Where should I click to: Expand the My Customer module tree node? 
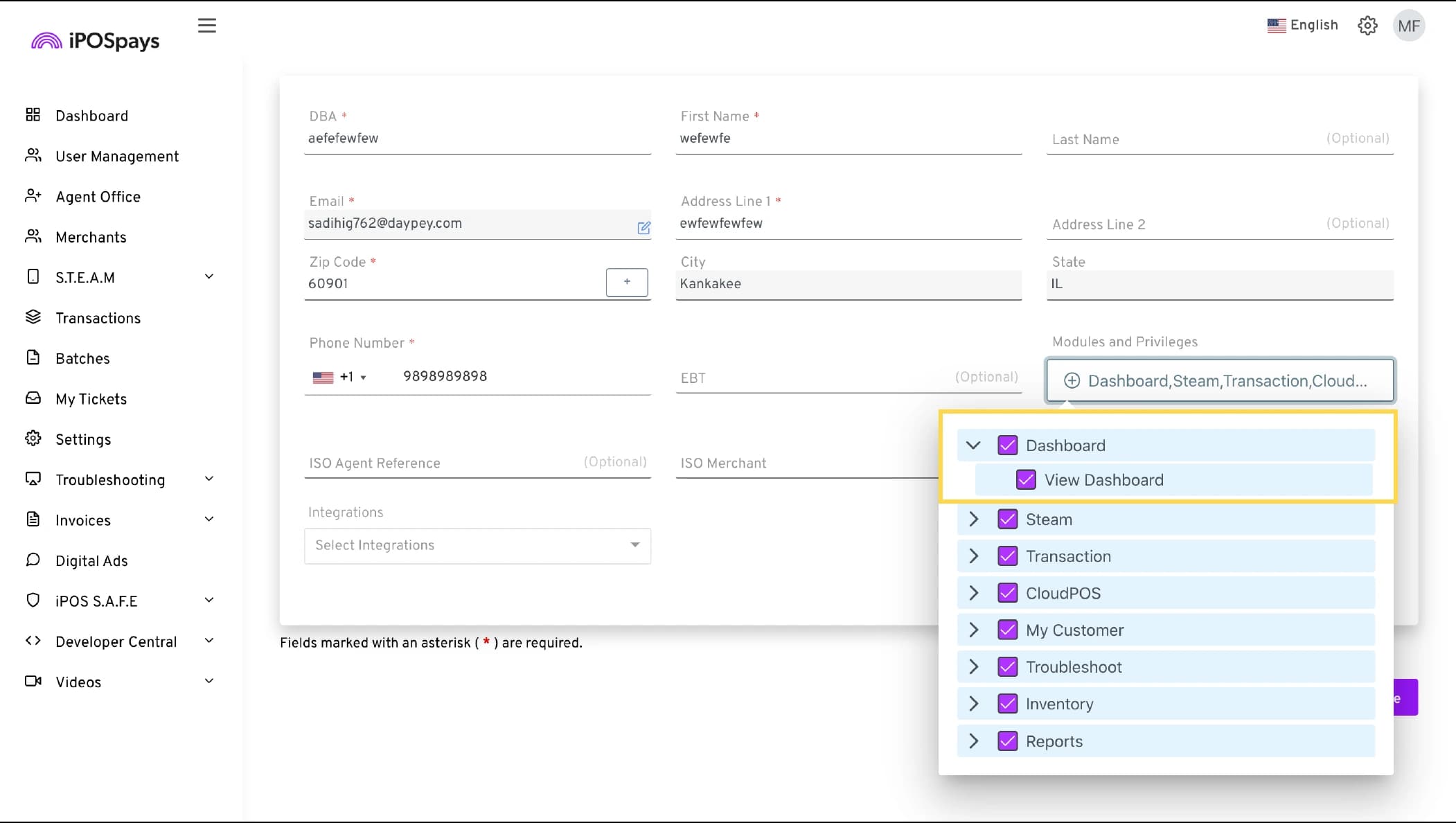click(974, 630)
